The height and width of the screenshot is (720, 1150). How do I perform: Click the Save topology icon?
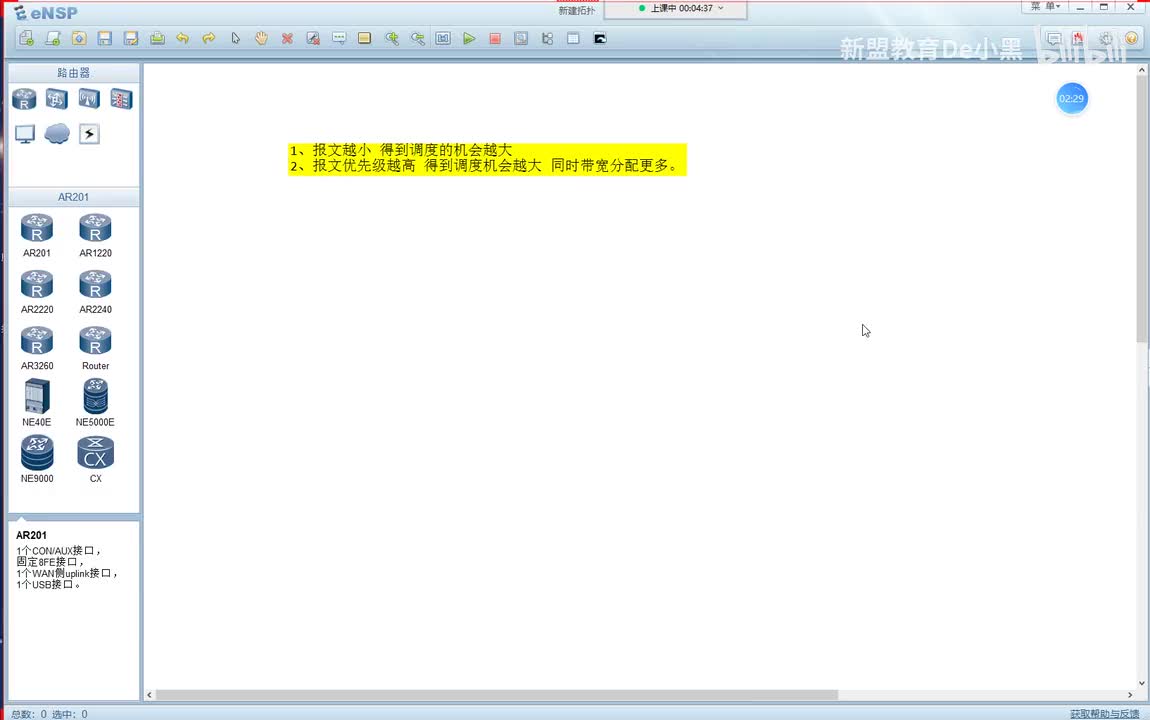point(105,38)
